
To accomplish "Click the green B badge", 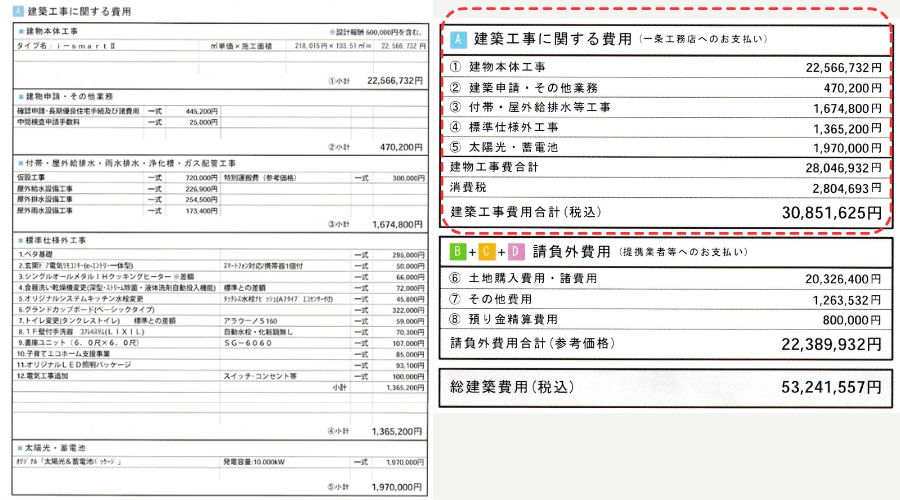I will (457, 251).
